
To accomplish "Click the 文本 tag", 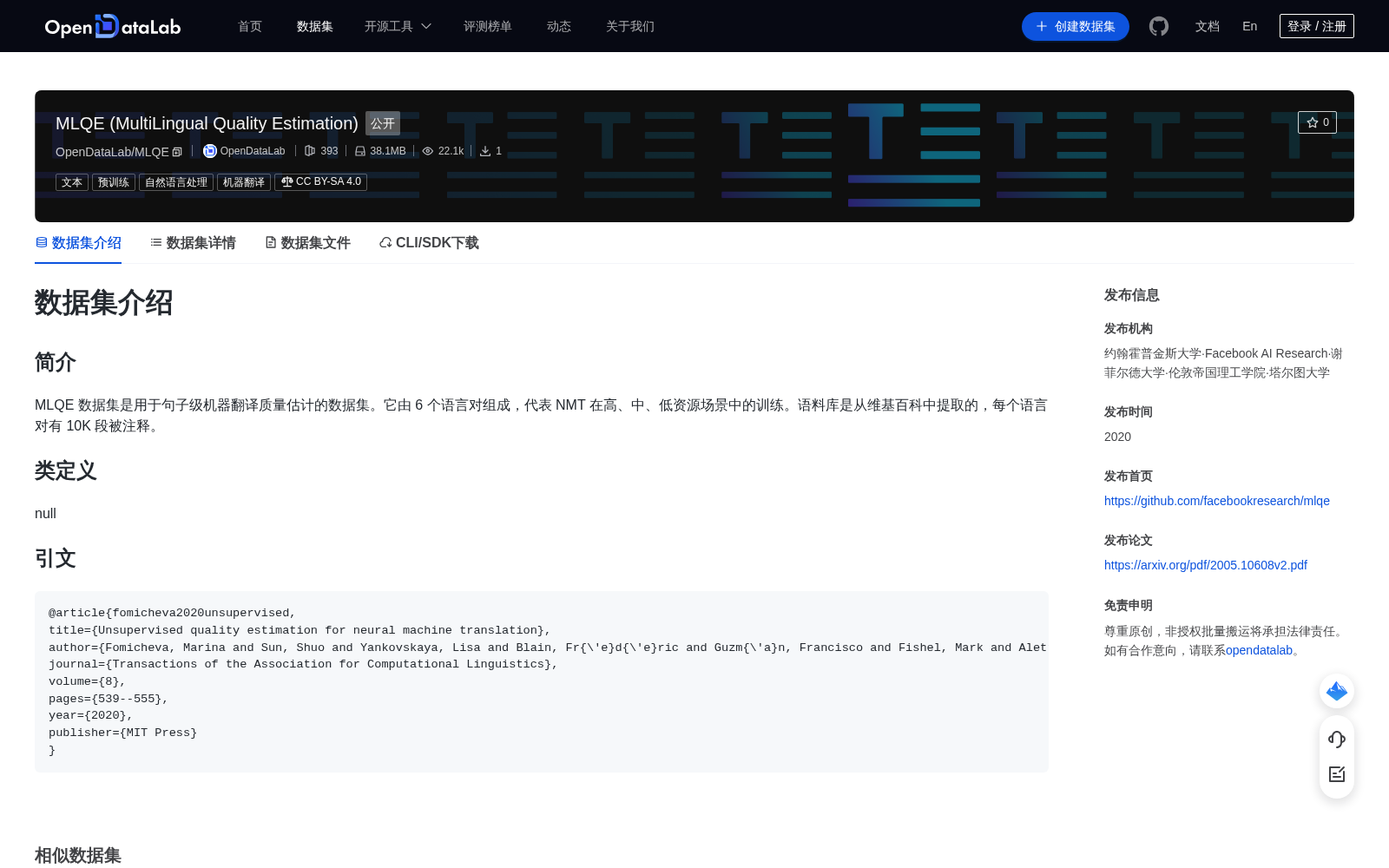I will pyautogui.click(x=72, y=182).
